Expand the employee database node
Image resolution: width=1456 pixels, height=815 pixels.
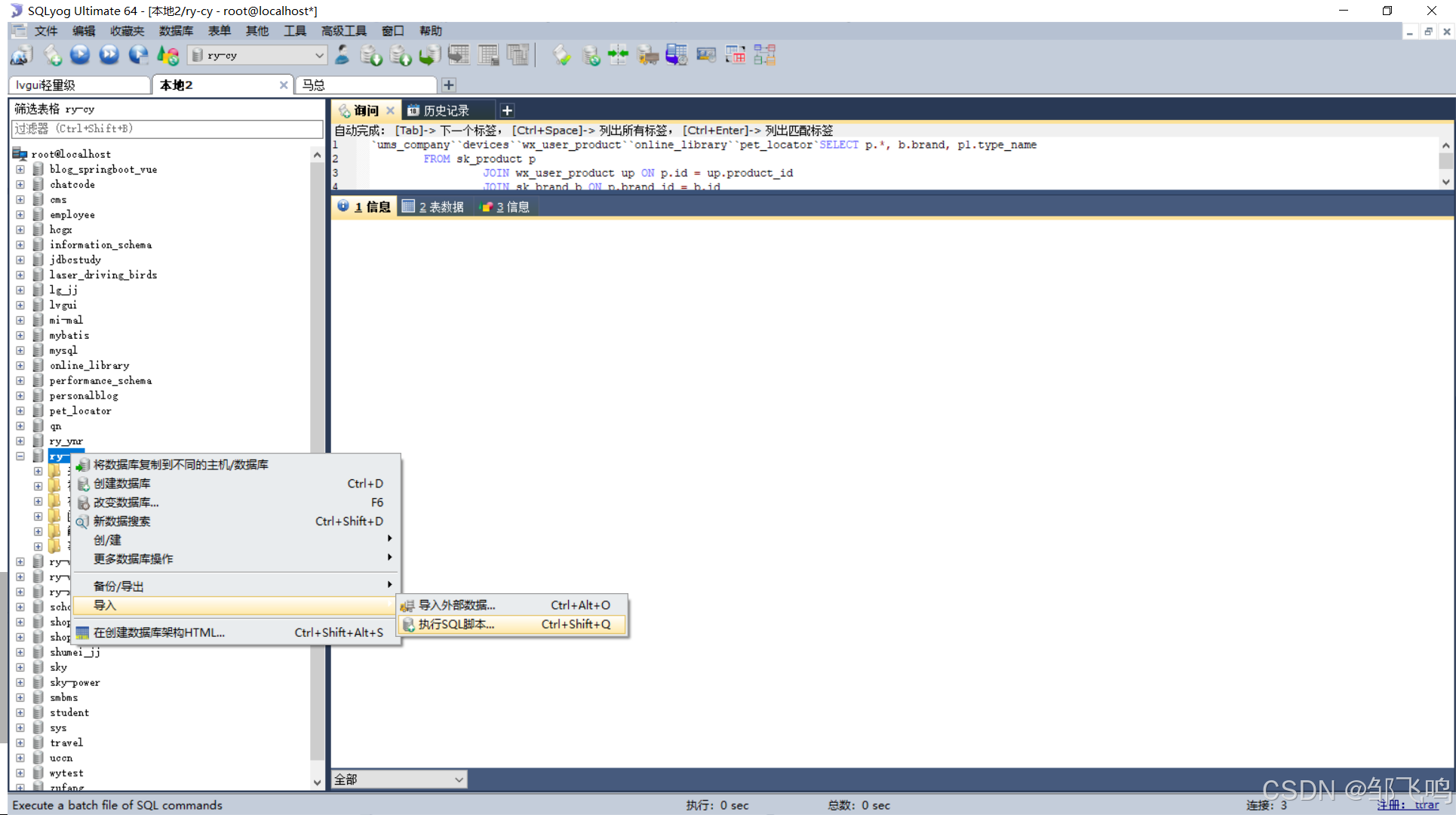[20, 214]
